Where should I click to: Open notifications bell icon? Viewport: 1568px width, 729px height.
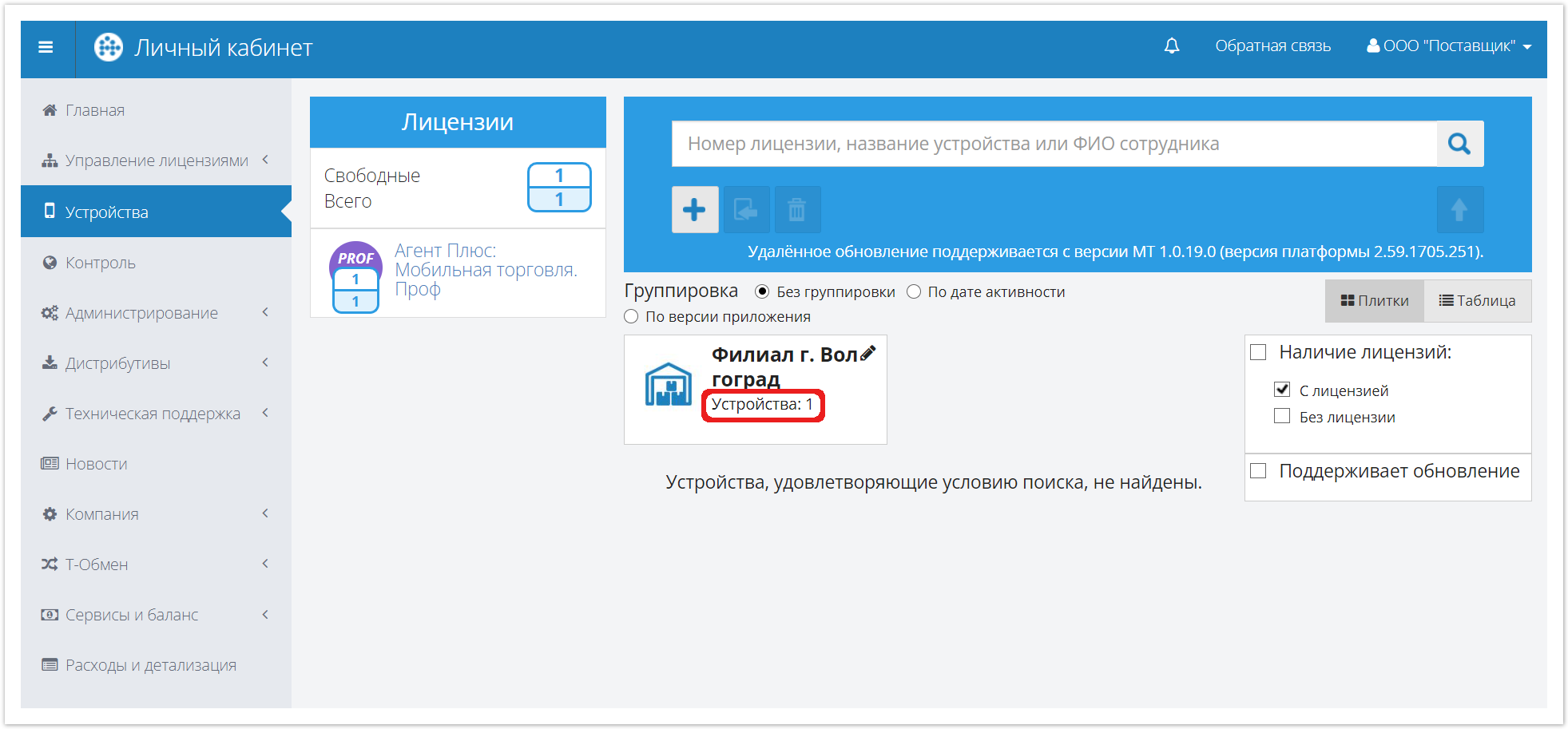tap(1171, 46)
